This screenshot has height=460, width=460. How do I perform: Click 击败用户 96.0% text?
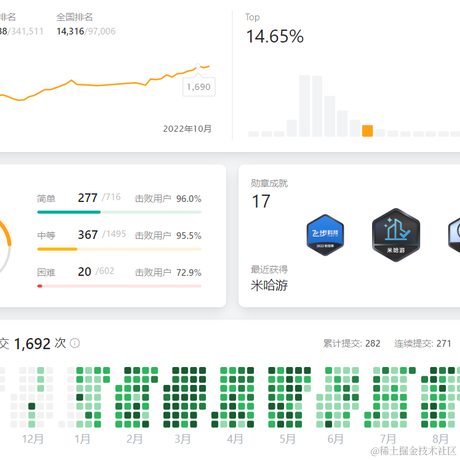[168, 199]
